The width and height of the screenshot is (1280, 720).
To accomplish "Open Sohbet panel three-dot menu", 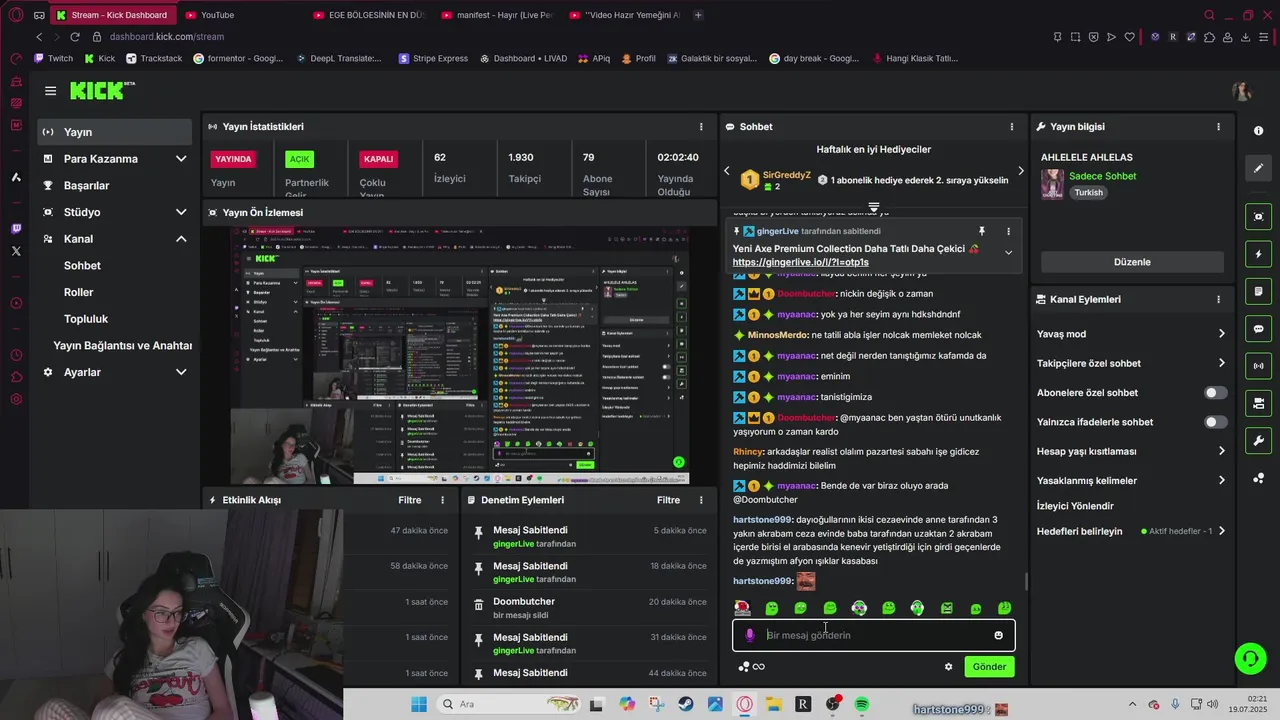I will coord(1012,127).
